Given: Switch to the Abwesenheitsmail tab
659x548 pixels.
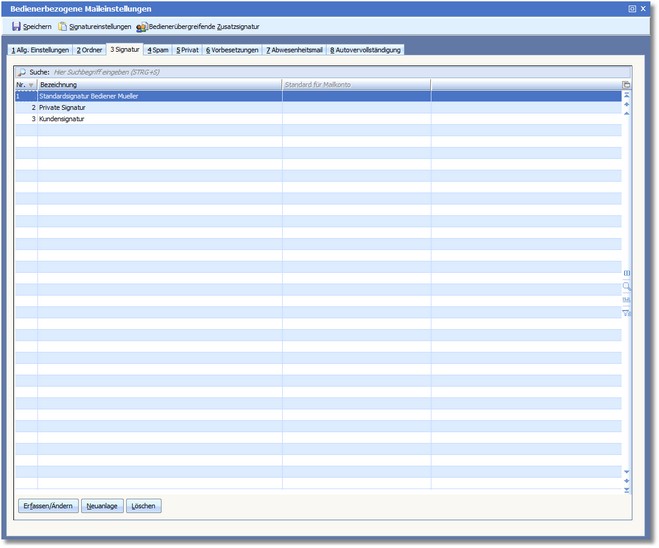Looking at the screenshot, I should point(295,50).
